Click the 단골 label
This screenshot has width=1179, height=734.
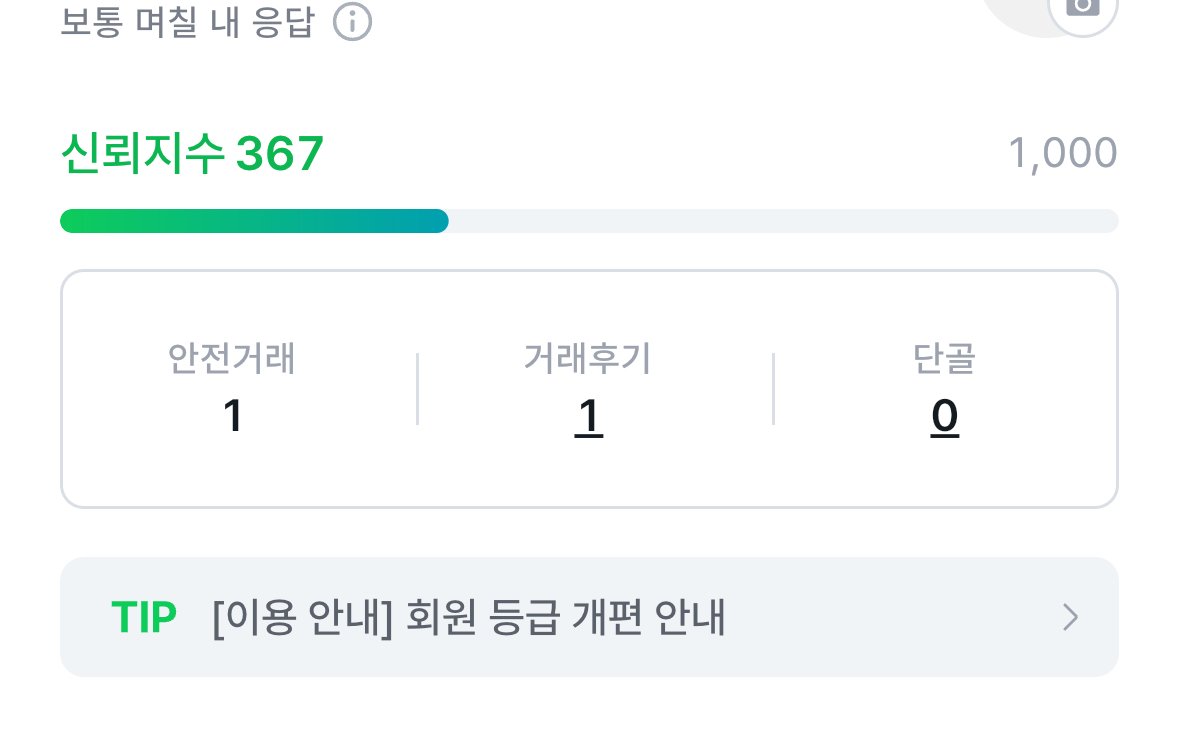[944, 358]
